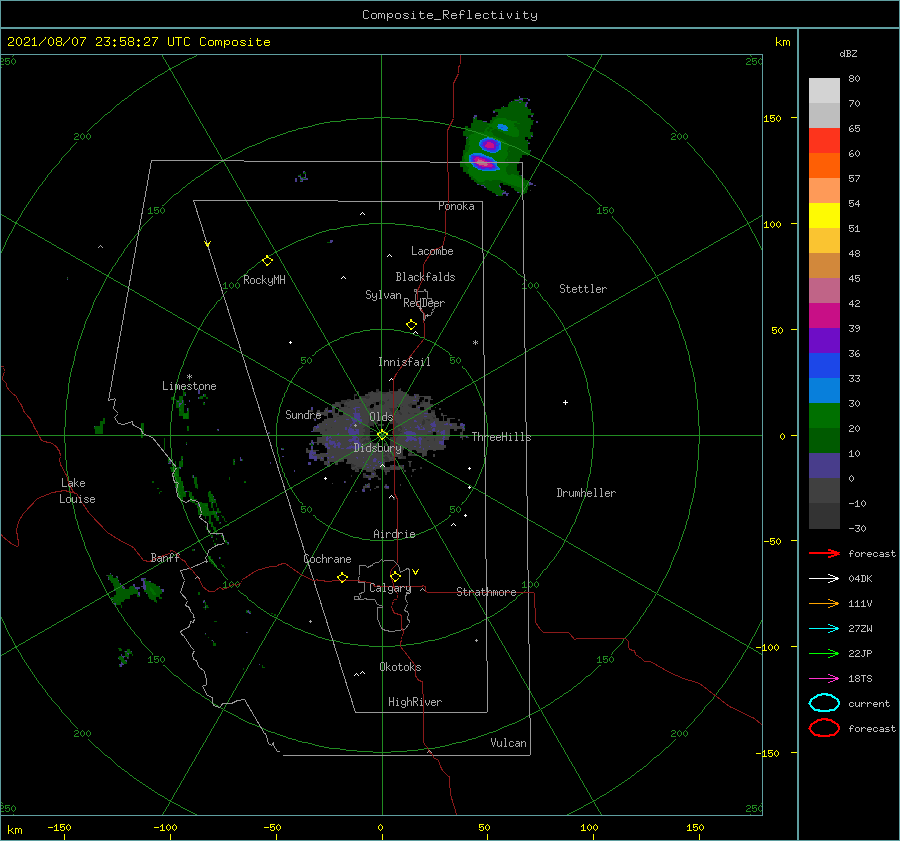
Task: Click the ThreeHills town label
Action: (501, 437)
